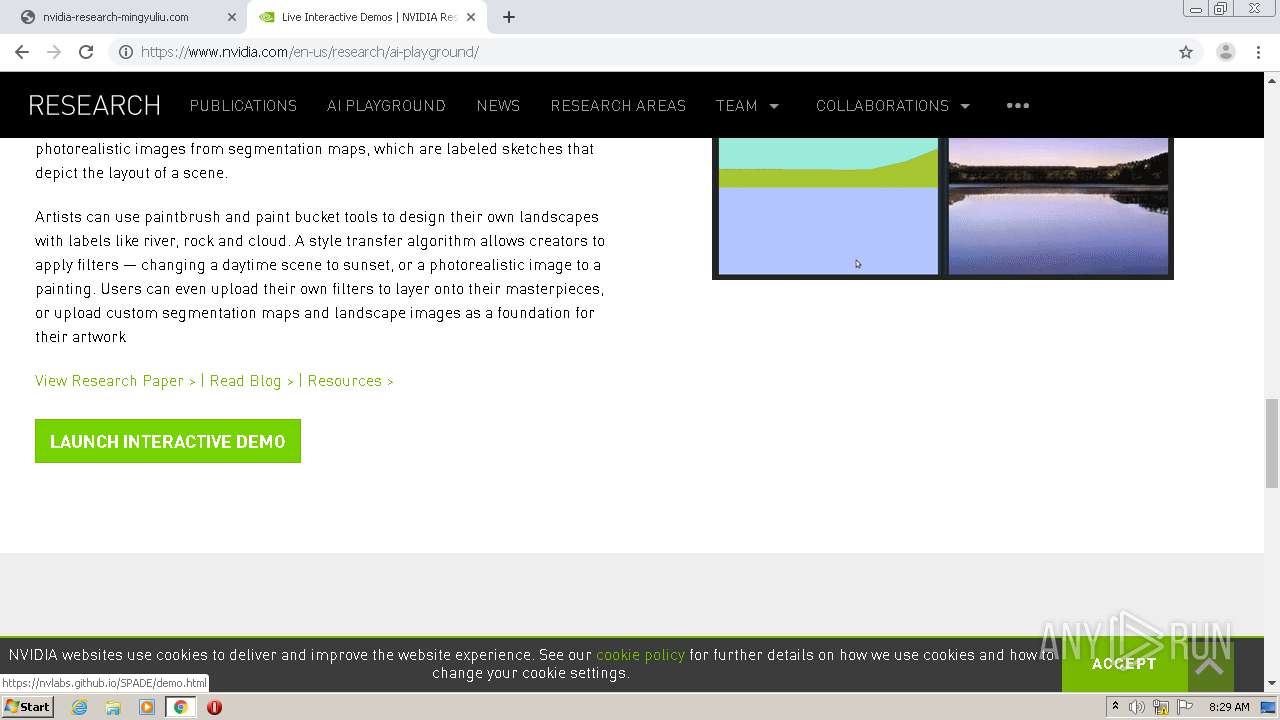Open the Windows Start menu
The image size is (1280, 720).
tap(27, 707)
